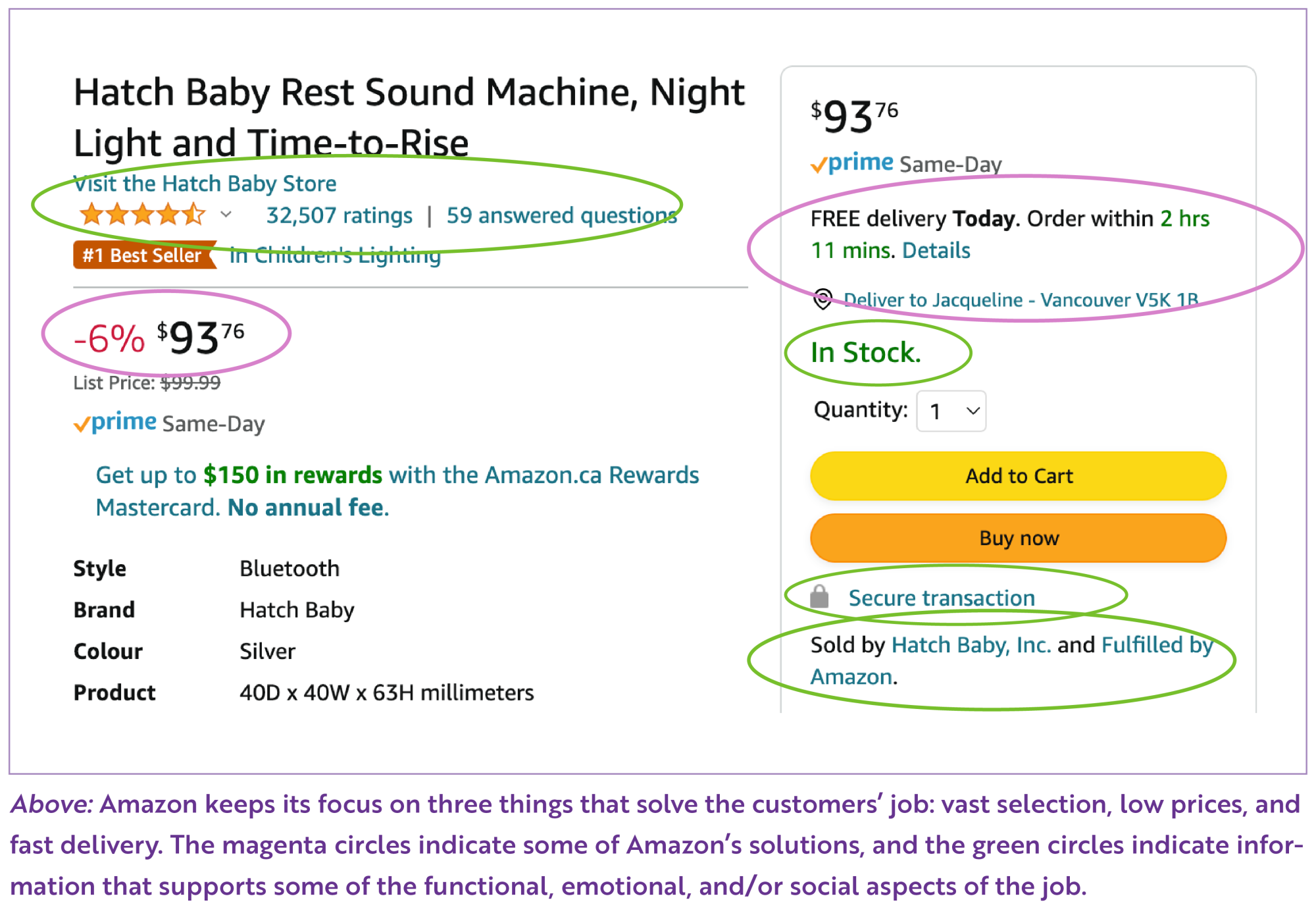Click the location pin beside Deliver to Jacqueline
The width and height of the screenshot is (1316, 917).
tap(822, 300)
